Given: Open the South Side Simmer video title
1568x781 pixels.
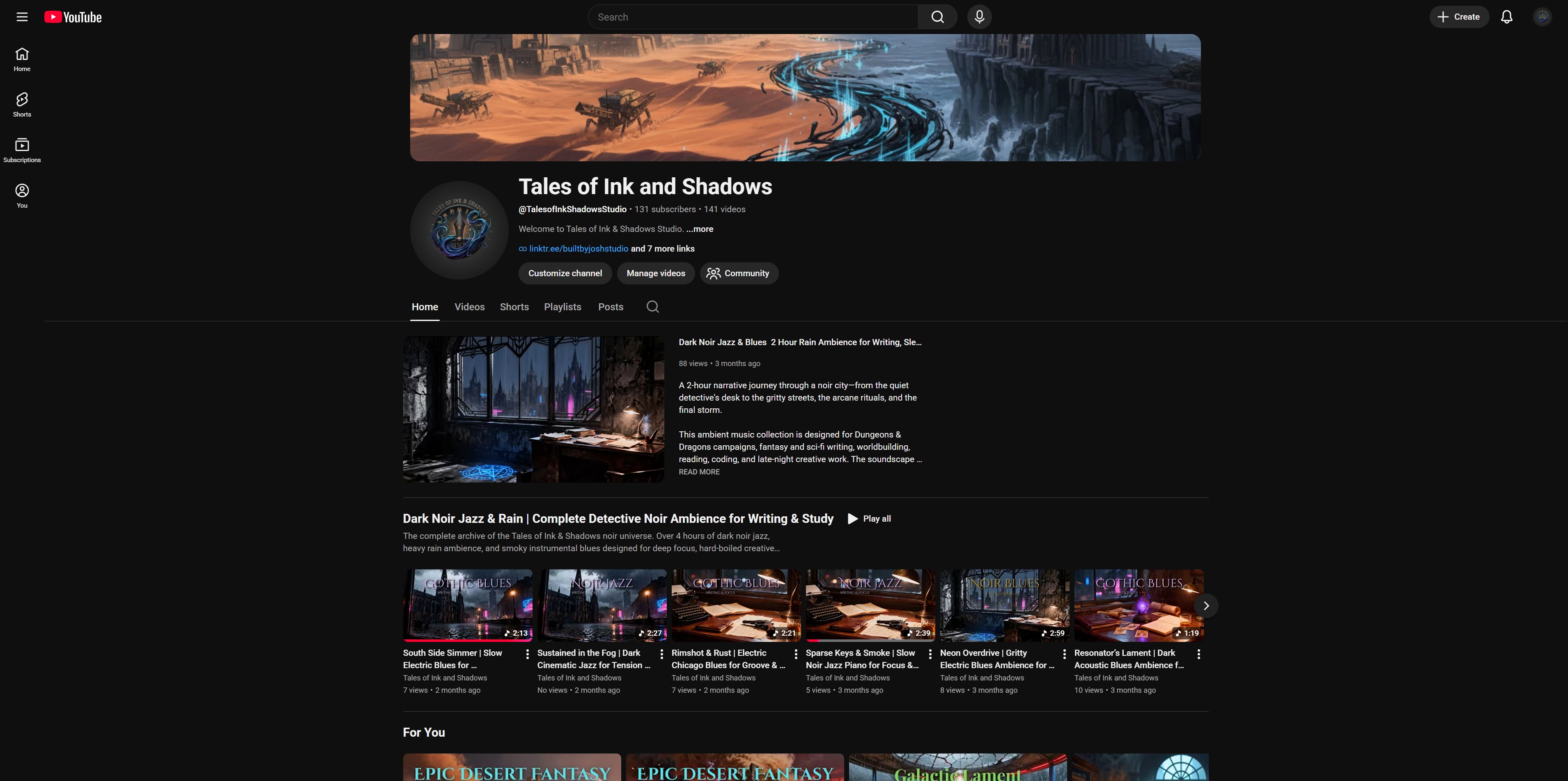Looking at the screenshot, I should pyautogui.click(x=453, y=660).
